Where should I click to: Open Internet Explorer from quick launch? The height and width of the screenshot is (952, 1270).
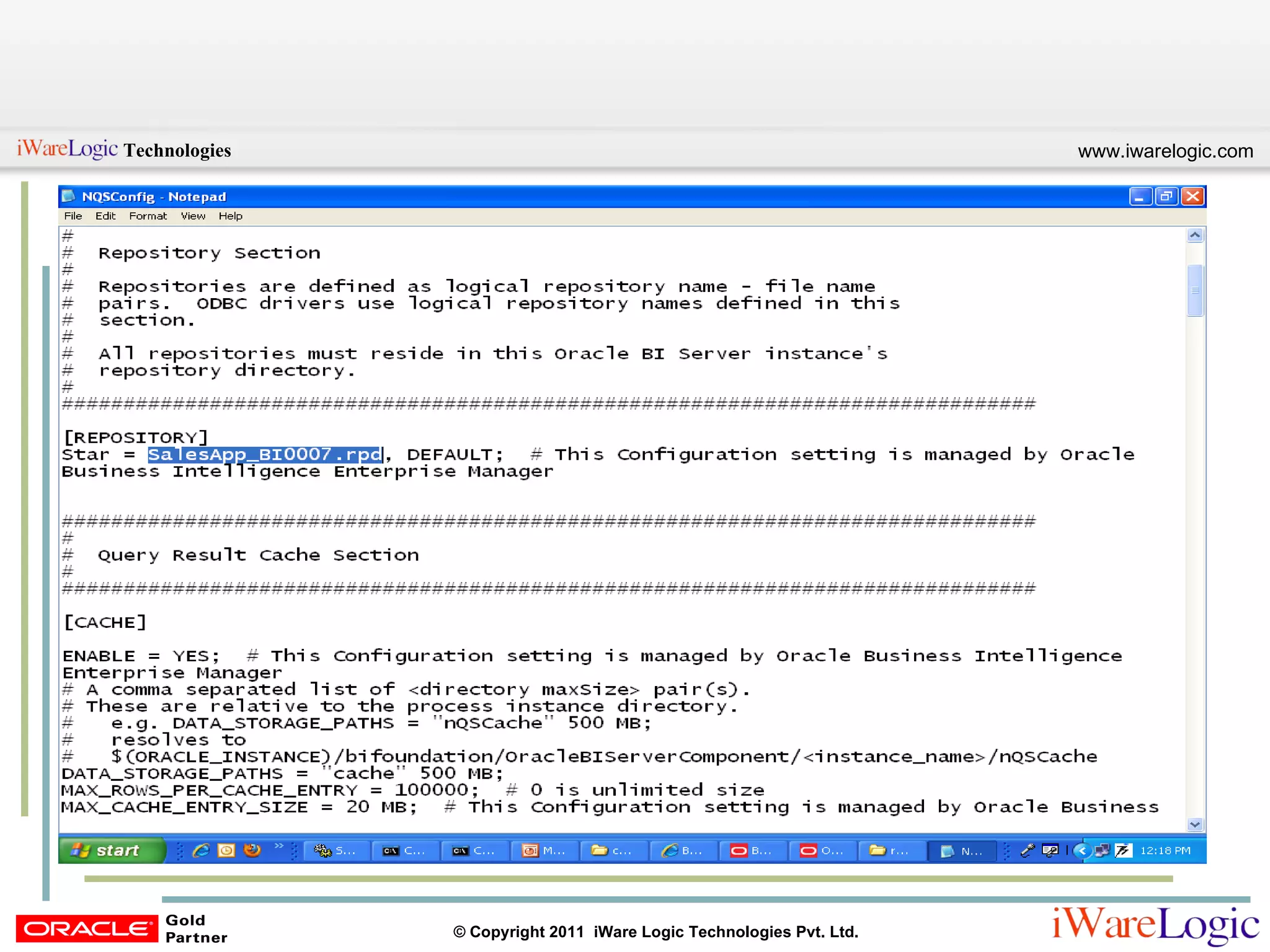202,850
